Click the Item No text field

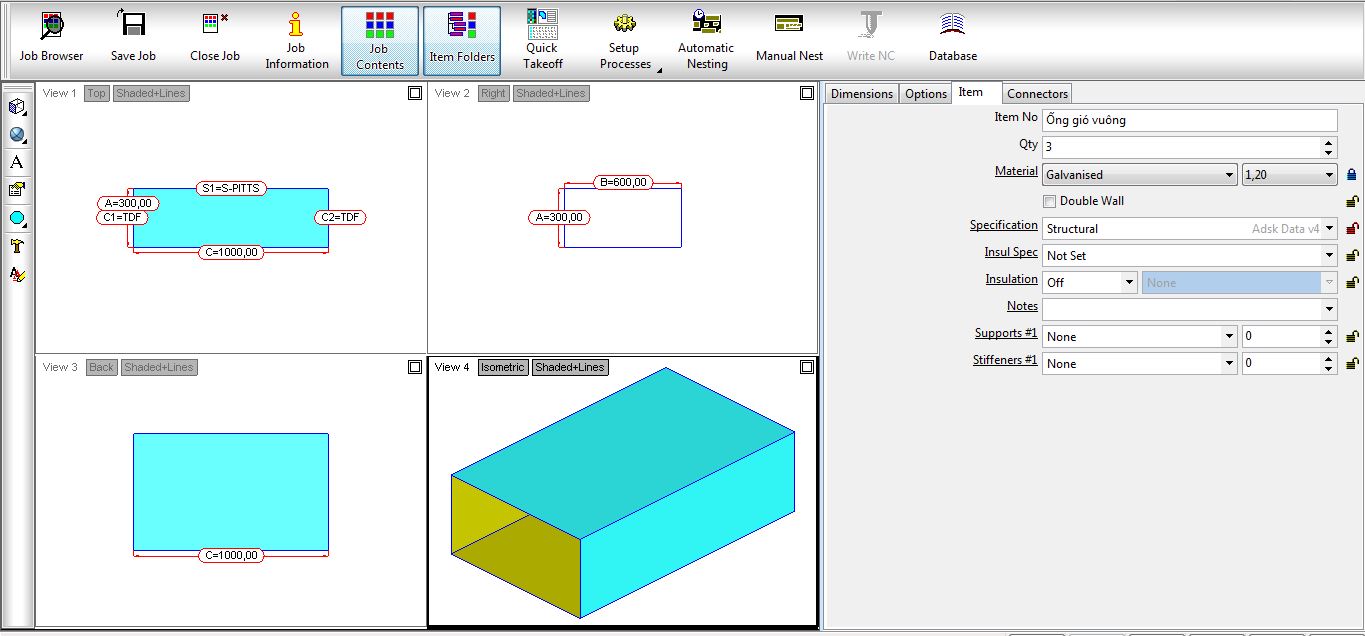coord(1188,120)
